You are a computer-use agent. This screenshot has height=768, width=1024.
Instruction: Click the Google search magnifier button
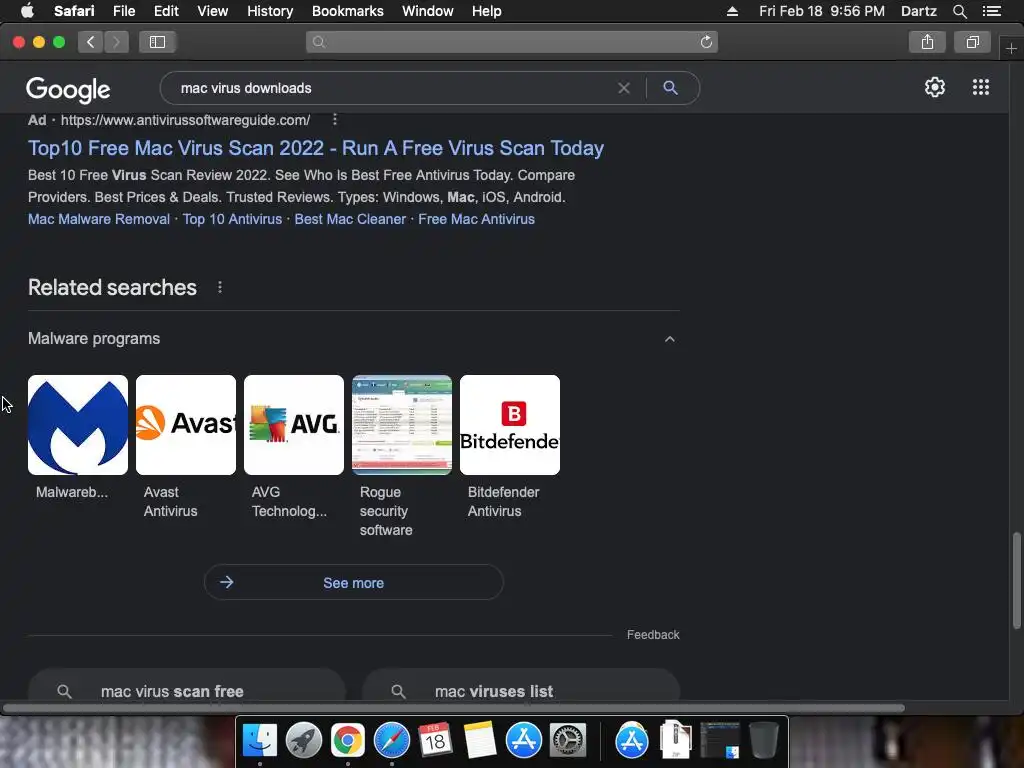[670, 88]
